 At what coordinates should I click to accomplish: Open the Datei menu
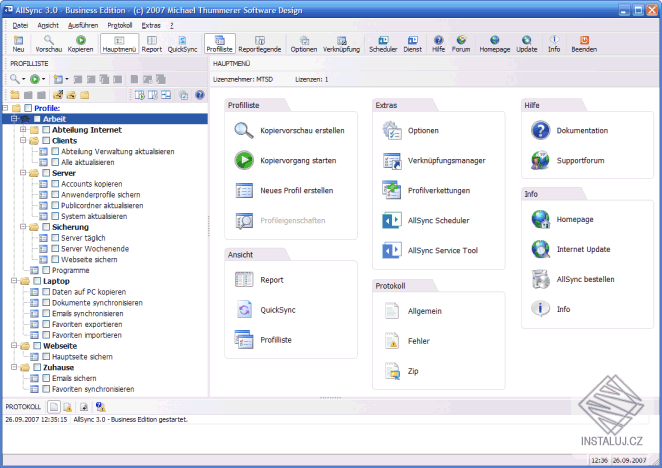tap(20, 25)
